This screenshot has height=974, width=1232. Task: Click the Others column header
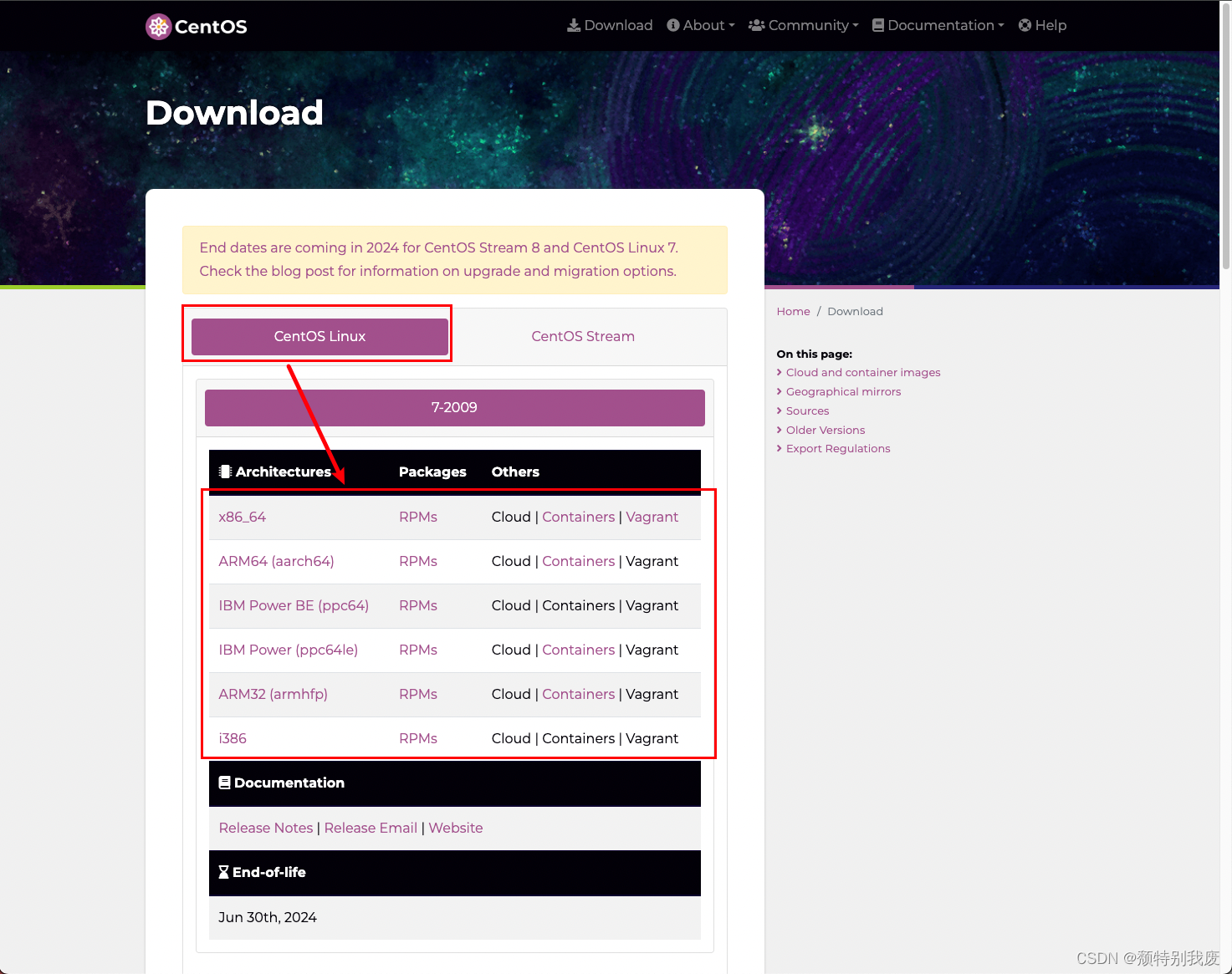[x=515, y=472]
